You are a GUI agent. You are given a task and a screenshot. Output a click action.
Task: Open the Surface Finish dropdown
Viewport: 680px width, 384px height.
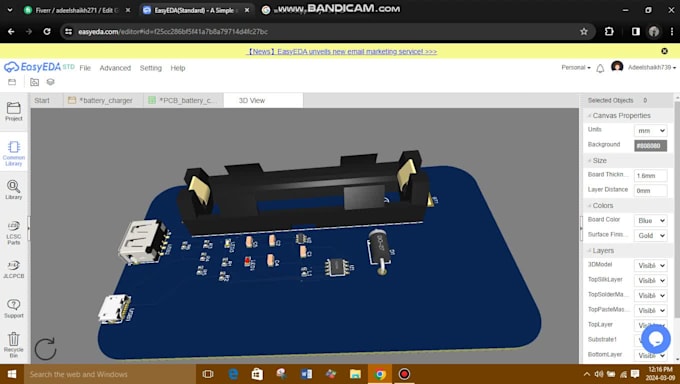coord(651,235)
